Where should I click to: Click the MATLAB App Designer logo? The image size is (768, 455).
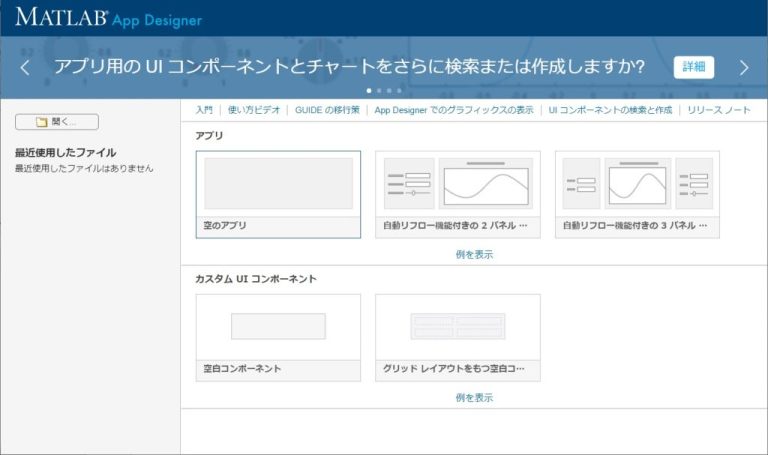[108, 18]
